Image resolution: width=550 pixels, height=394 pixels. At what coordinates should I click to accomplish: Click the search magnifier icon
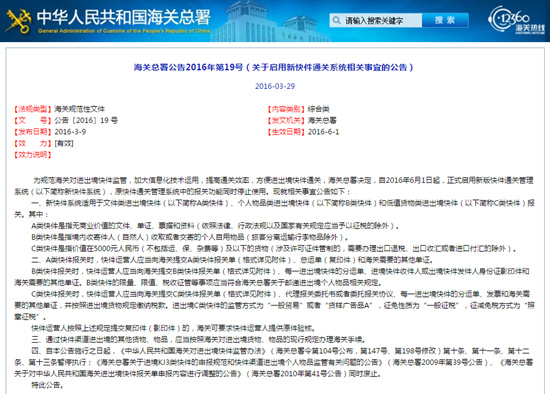(336, 20)
